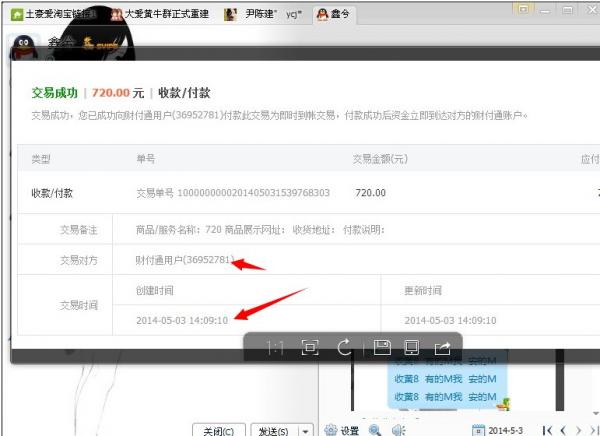Select the 鑫兮 chat tab

click(333, 15)
